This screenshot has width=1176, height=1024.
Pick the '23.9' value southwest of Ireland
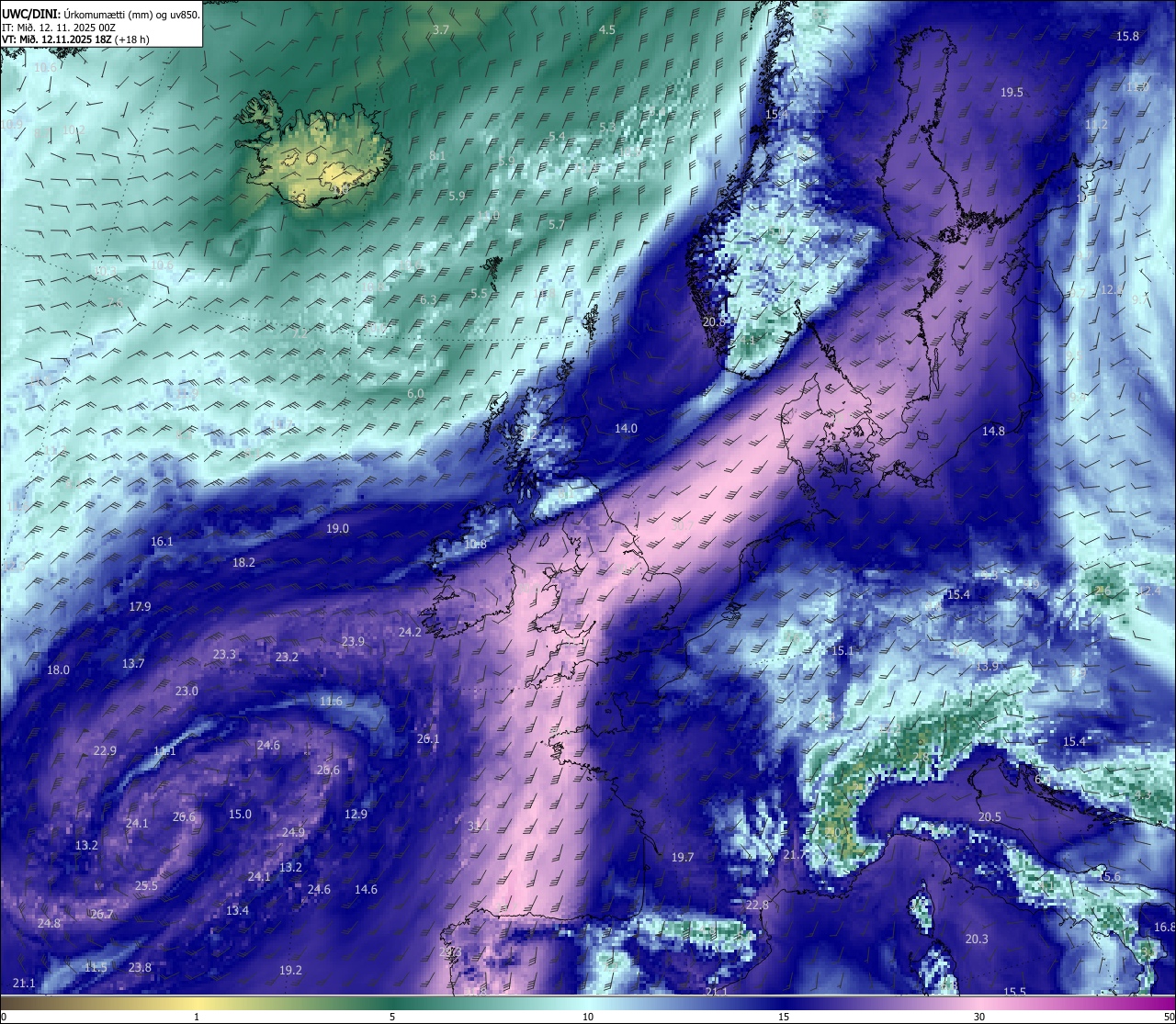353,642
